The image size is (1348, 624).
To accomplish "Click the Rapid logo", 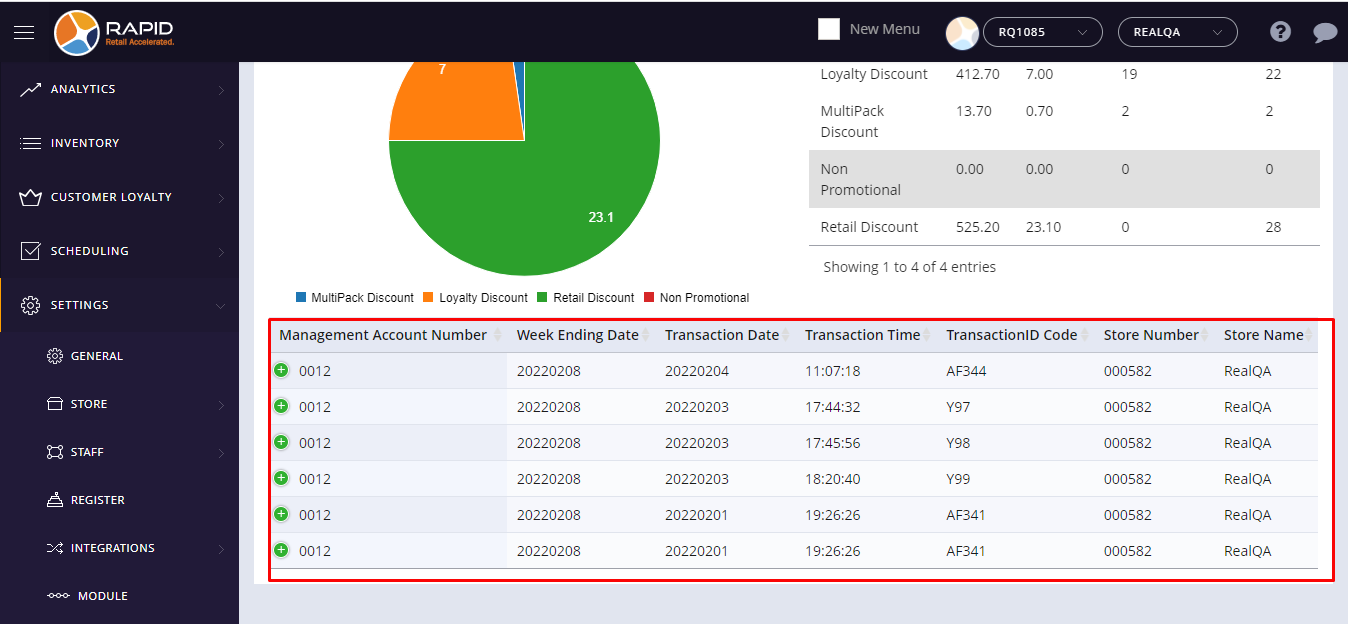I will (x=115, y=32).
